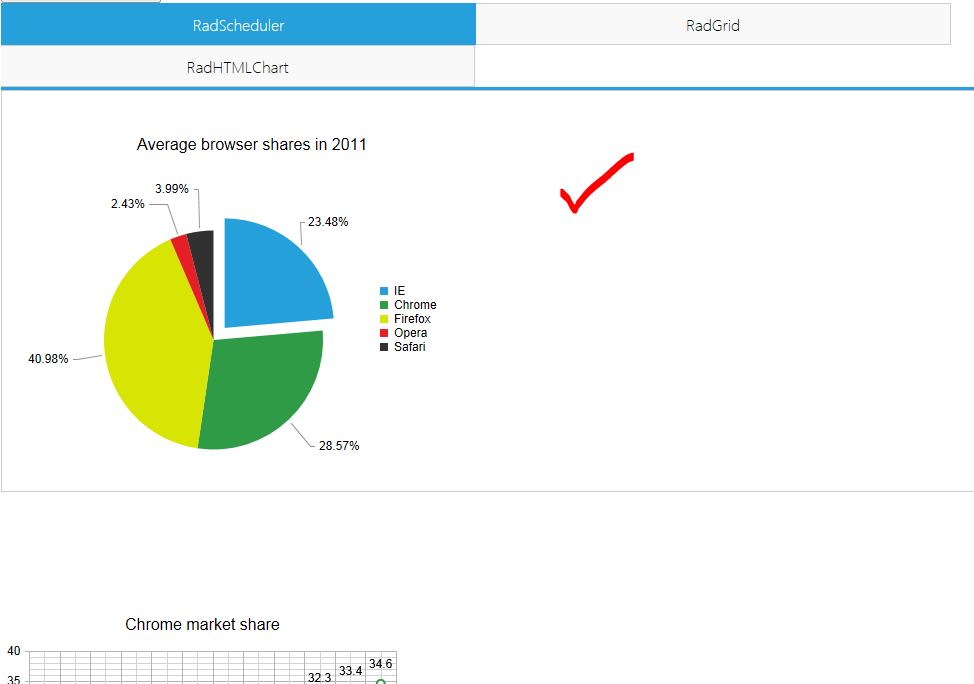Click the 32.3 line chart label

(x=319, y=678)
